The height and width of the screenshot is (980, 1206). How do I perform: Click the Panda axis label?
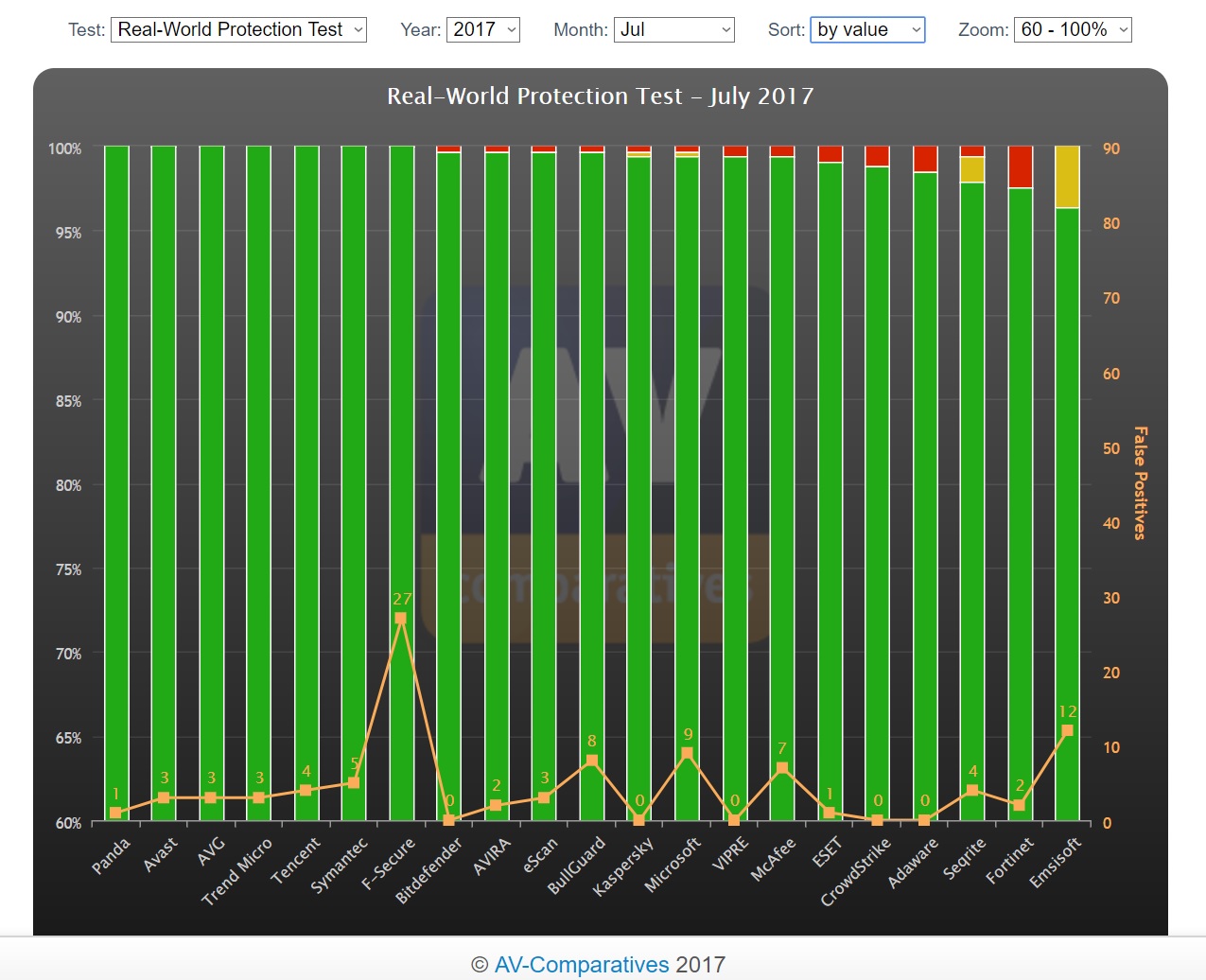(111, 855)
